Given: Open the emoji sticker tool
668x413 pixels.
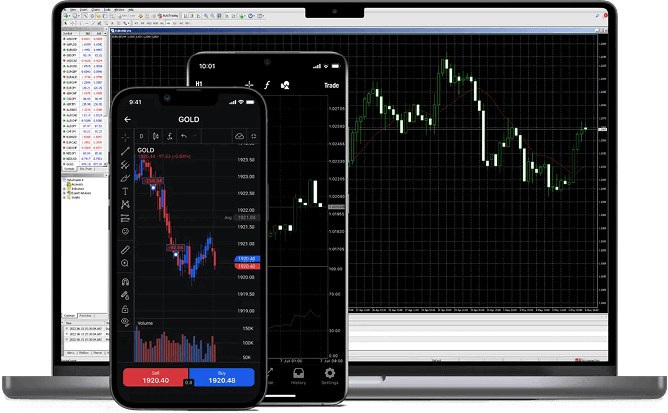Looking at the screenshot, I should pyautogui.click(x=126, y=230).
